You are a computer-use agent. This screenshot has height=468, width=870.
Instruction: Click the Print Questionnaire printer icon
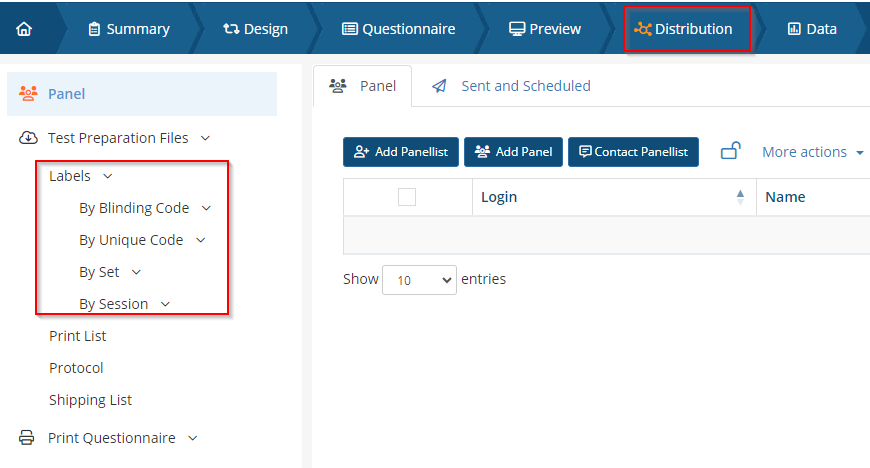[x=29, y=438]
